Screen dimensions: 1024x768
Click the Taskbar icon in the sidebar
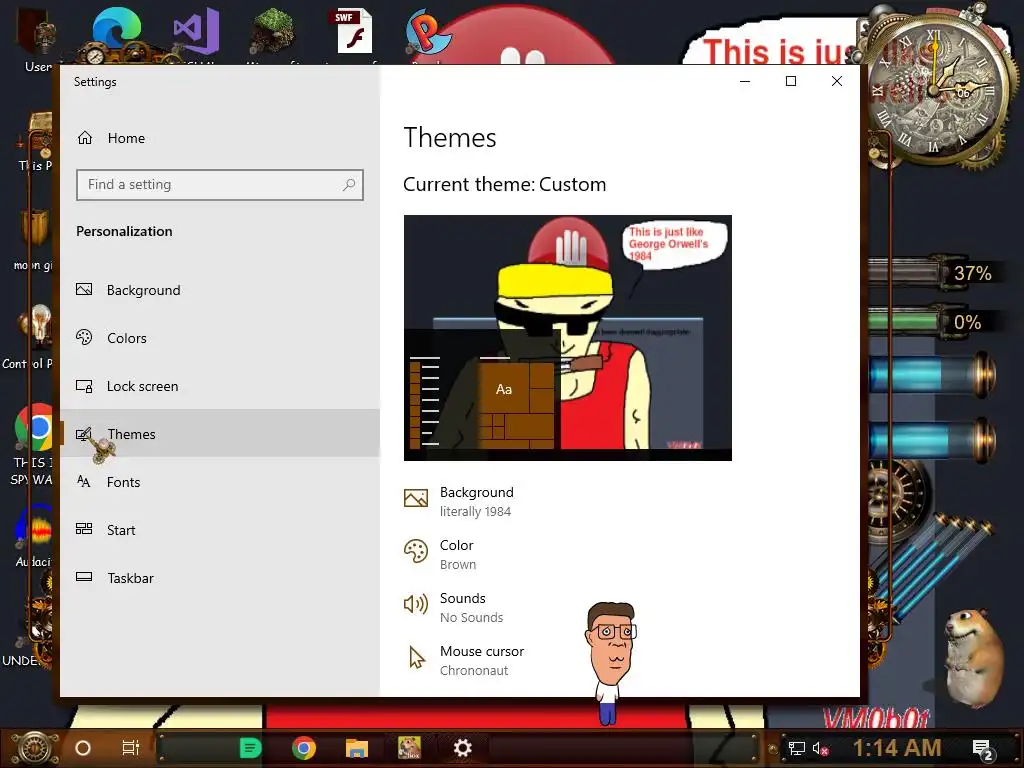pos(84,577)
